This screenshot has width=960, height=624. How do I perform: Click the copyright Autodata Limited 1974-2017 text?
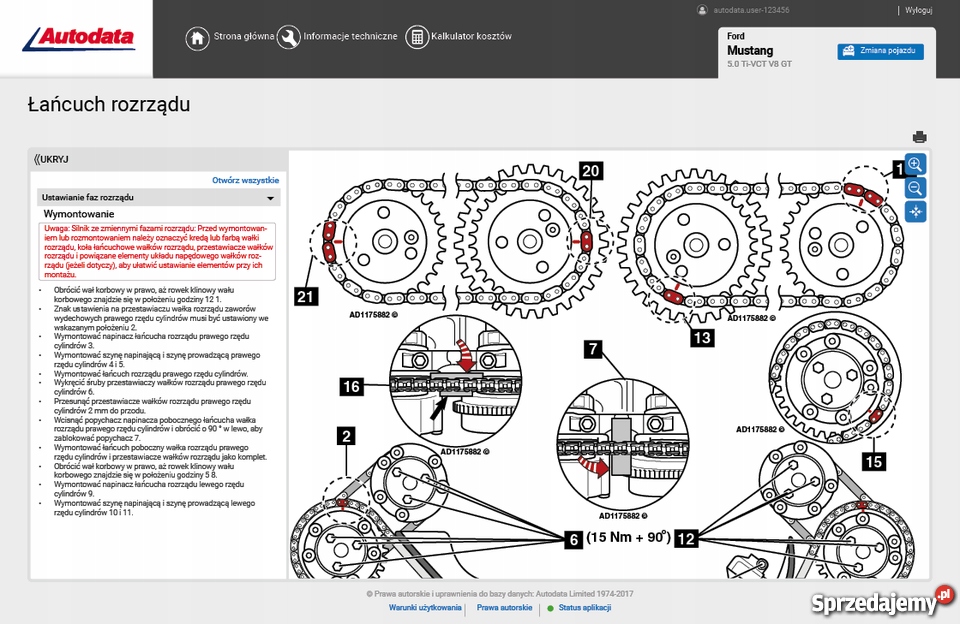pyautogui.click(x=500, y=593)
